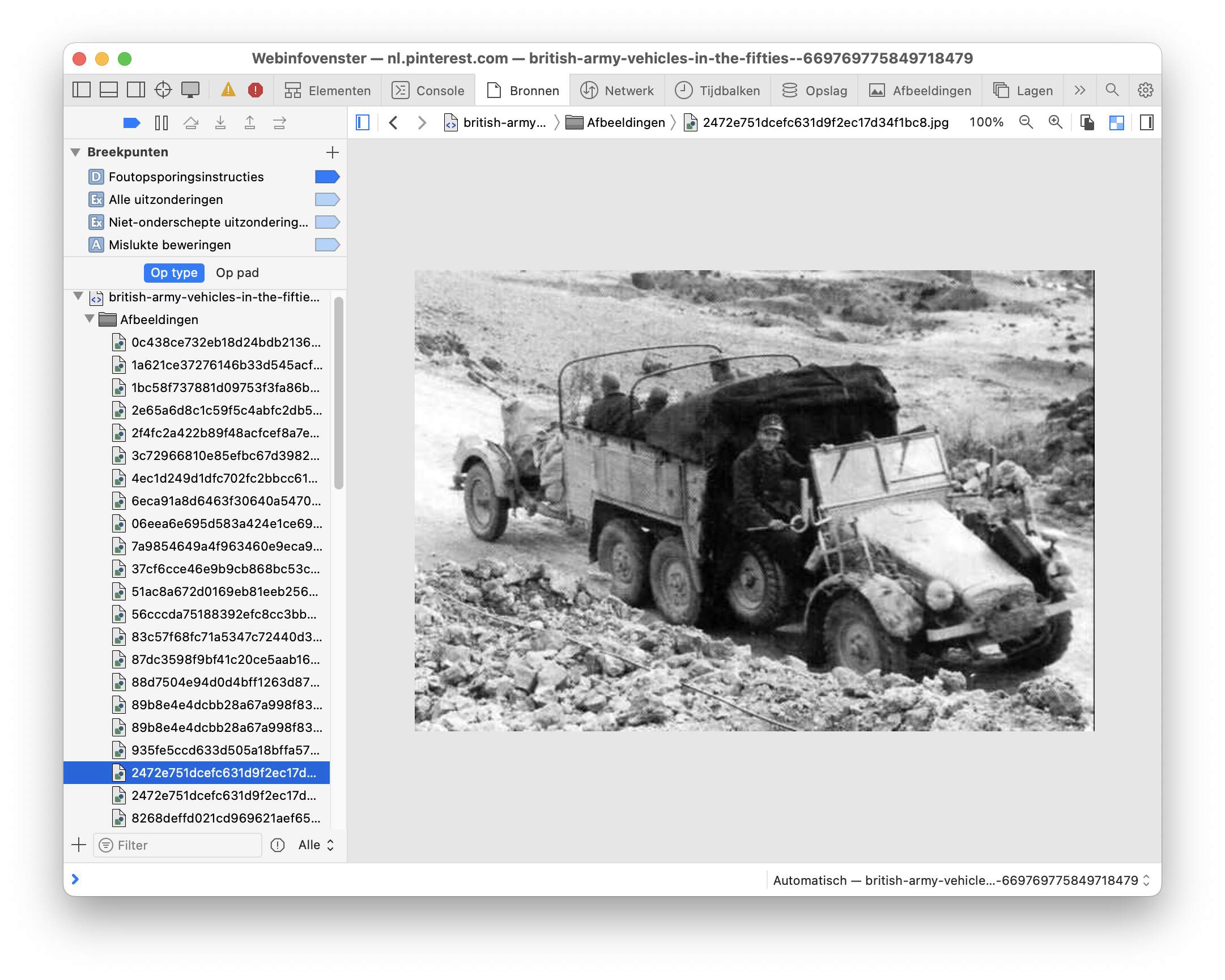This screenshot has width=1225, height=980.
Task: Open the inspector search magnifier
Action: click(1112, 90)
